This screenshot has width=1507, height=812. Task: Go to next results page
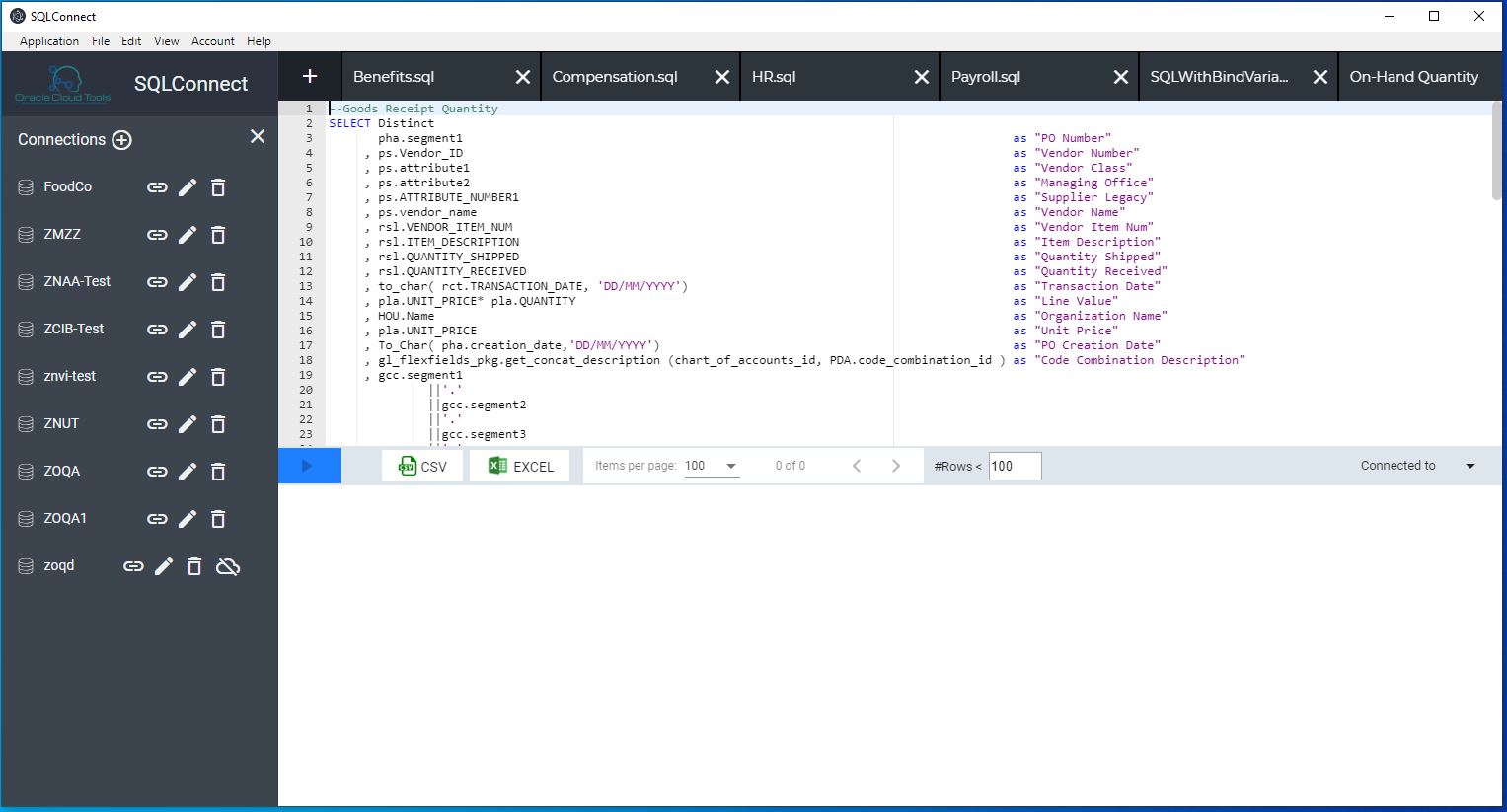[x=896, y=466]
